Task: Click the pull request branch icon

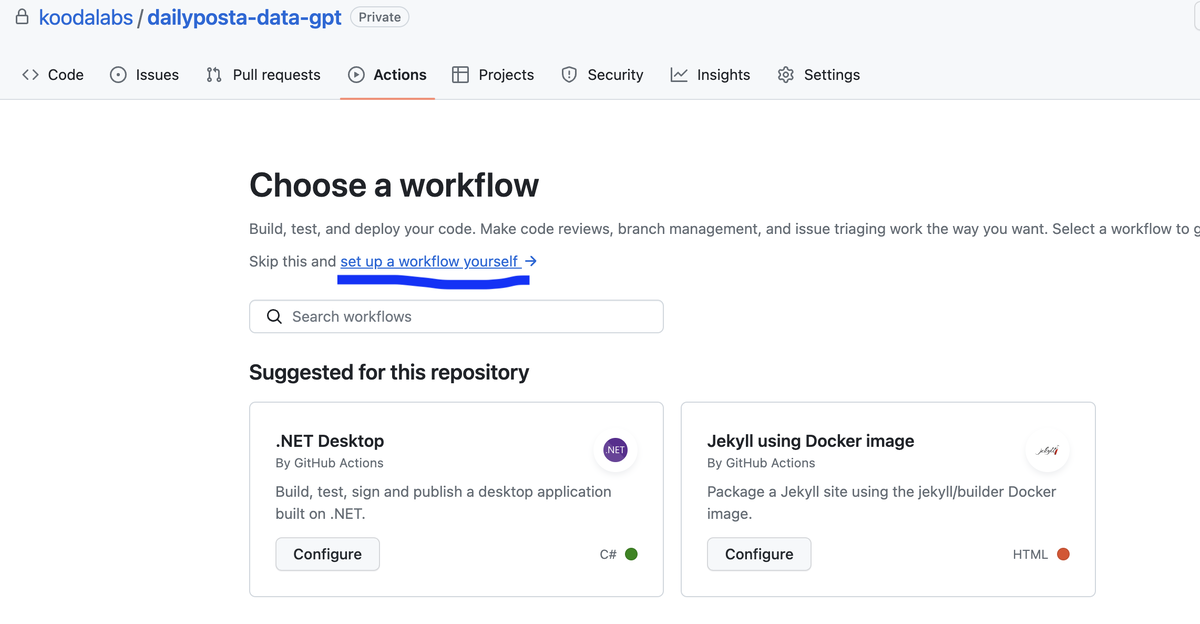Action: 214,75
